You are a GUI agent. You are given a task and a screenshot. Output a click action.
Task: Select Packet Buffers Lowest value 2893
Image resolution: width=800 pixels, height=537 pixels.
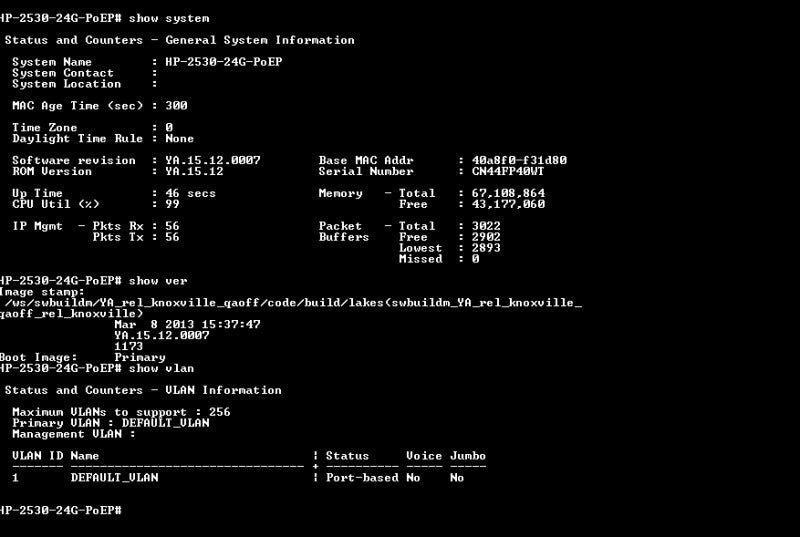click(x=486, y=248)
